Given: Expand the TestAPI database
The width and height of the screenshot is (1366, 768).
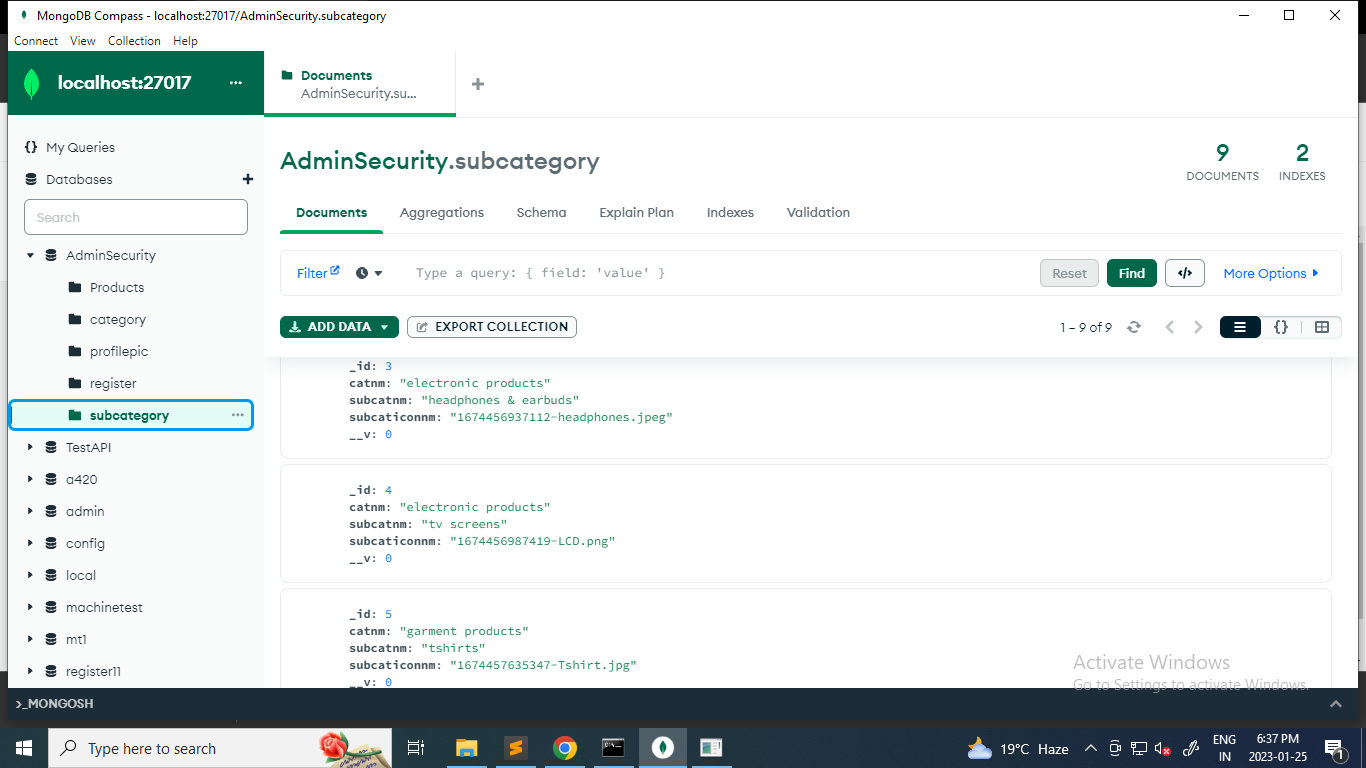Looking at the screenshot, I should (x=30, y=447).
